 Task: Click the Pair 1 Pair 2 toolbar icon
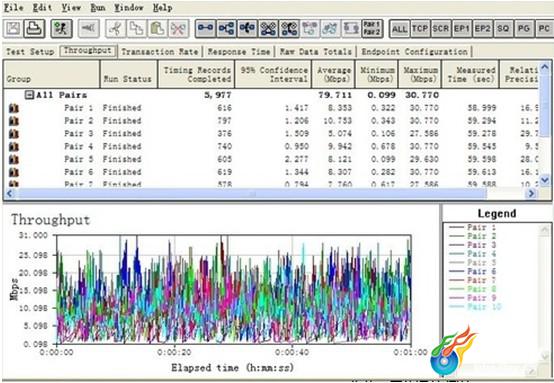(372, 29)
